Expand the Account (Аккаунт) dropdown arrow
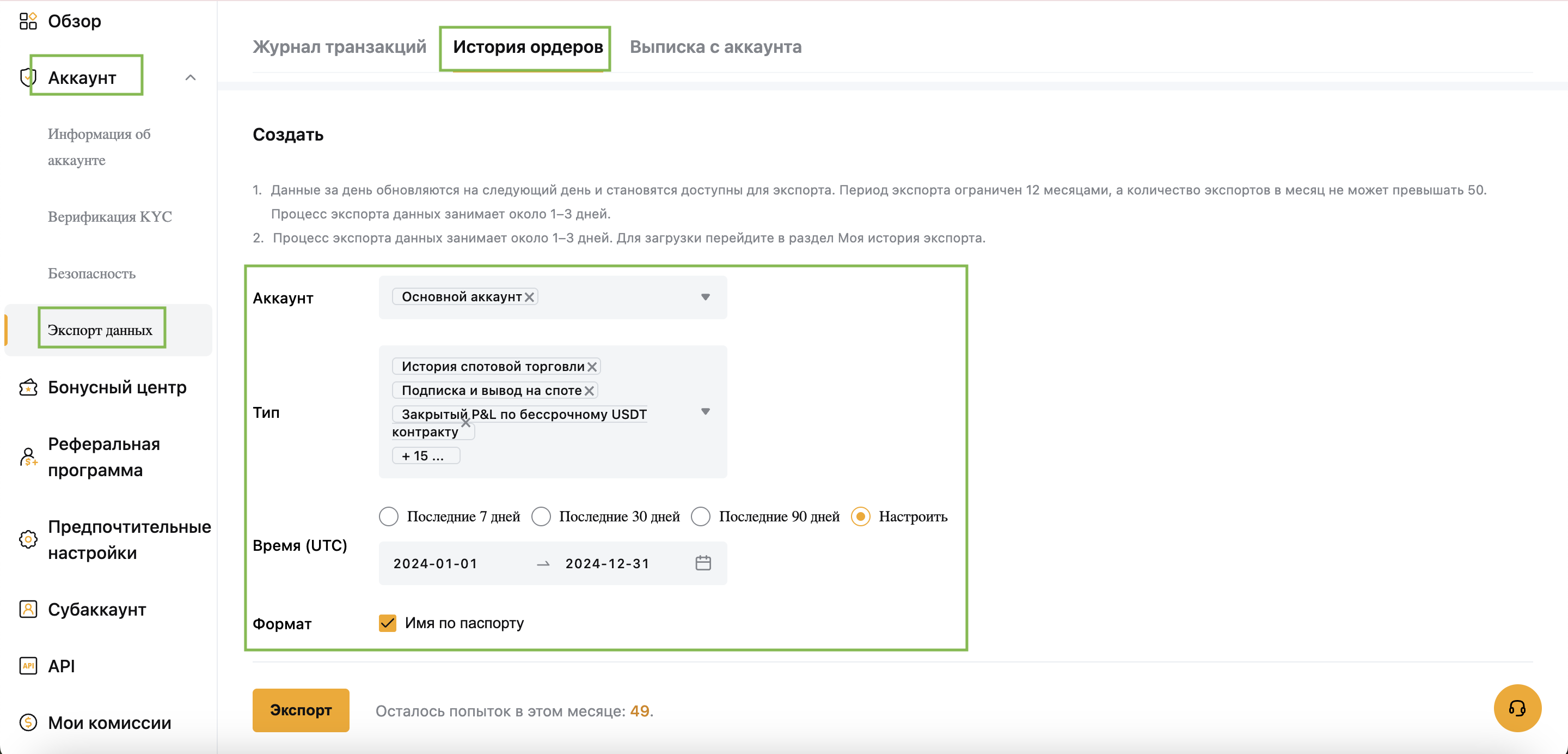Viewport: 1568px width, 754px height. pos(705,297)
